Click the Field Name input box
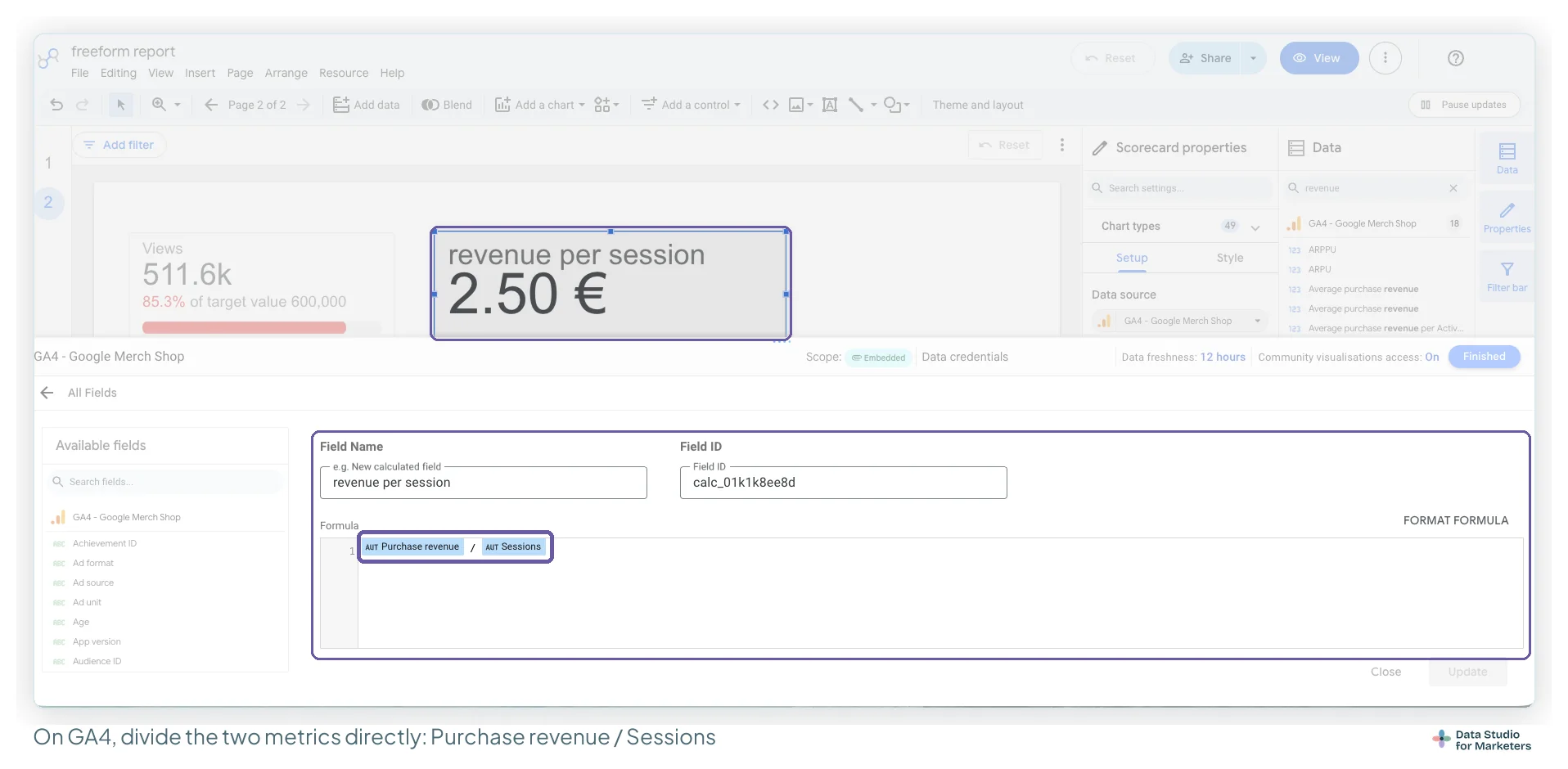 [x=484, y=483]
